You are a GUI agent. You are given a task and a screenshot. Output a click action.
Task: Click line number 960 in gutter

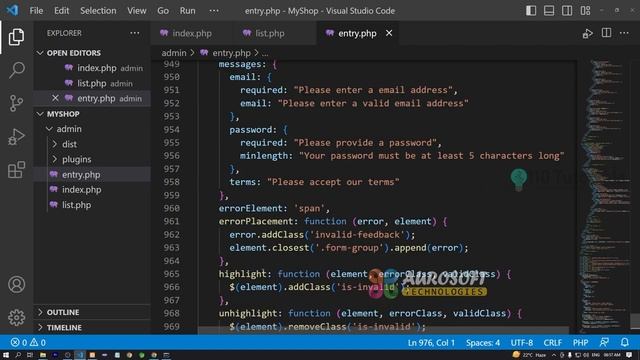pyautogui.click(x=171, y=208)
